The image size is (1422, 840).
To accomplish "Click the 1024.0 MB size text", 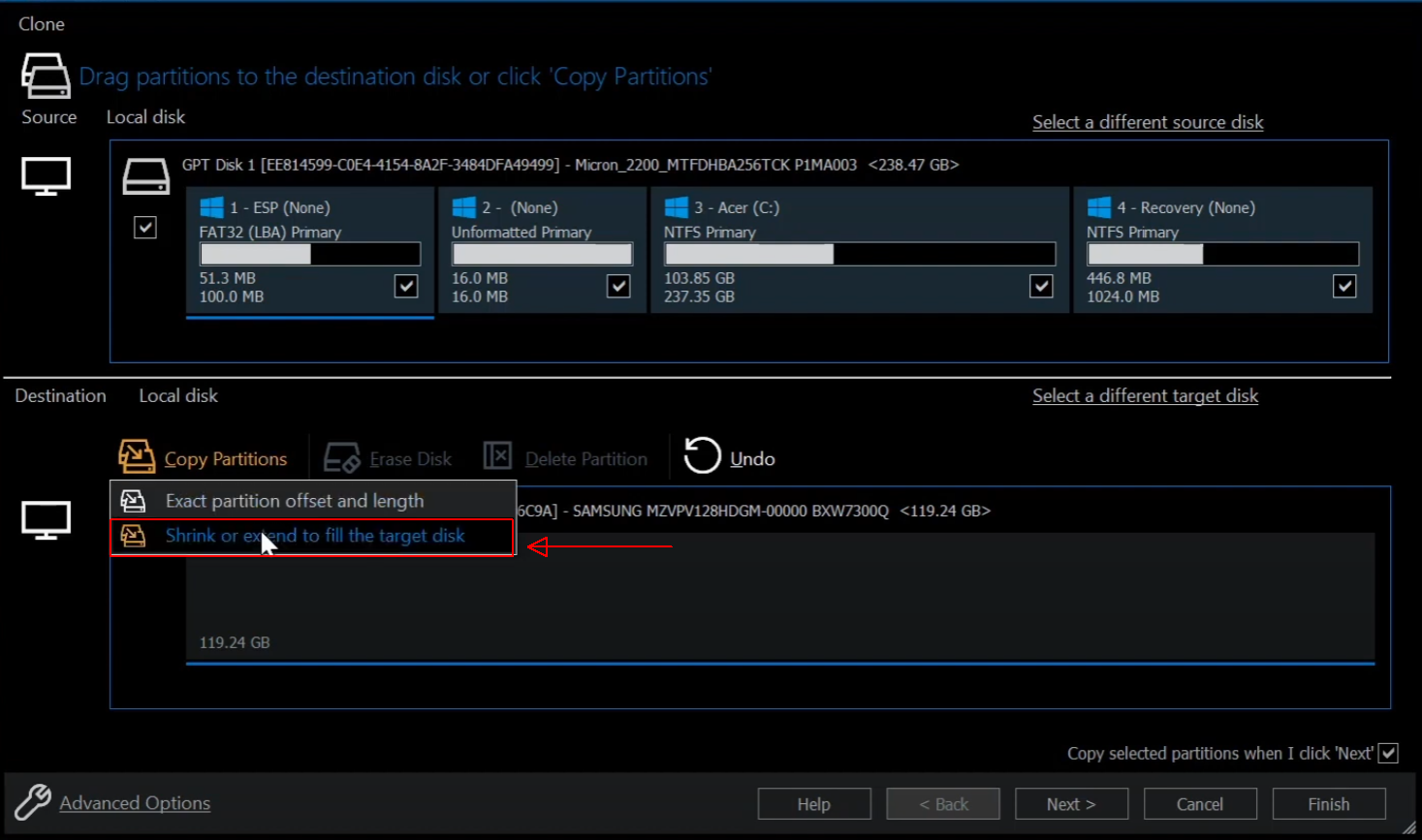I will [x=1122, y=296].
